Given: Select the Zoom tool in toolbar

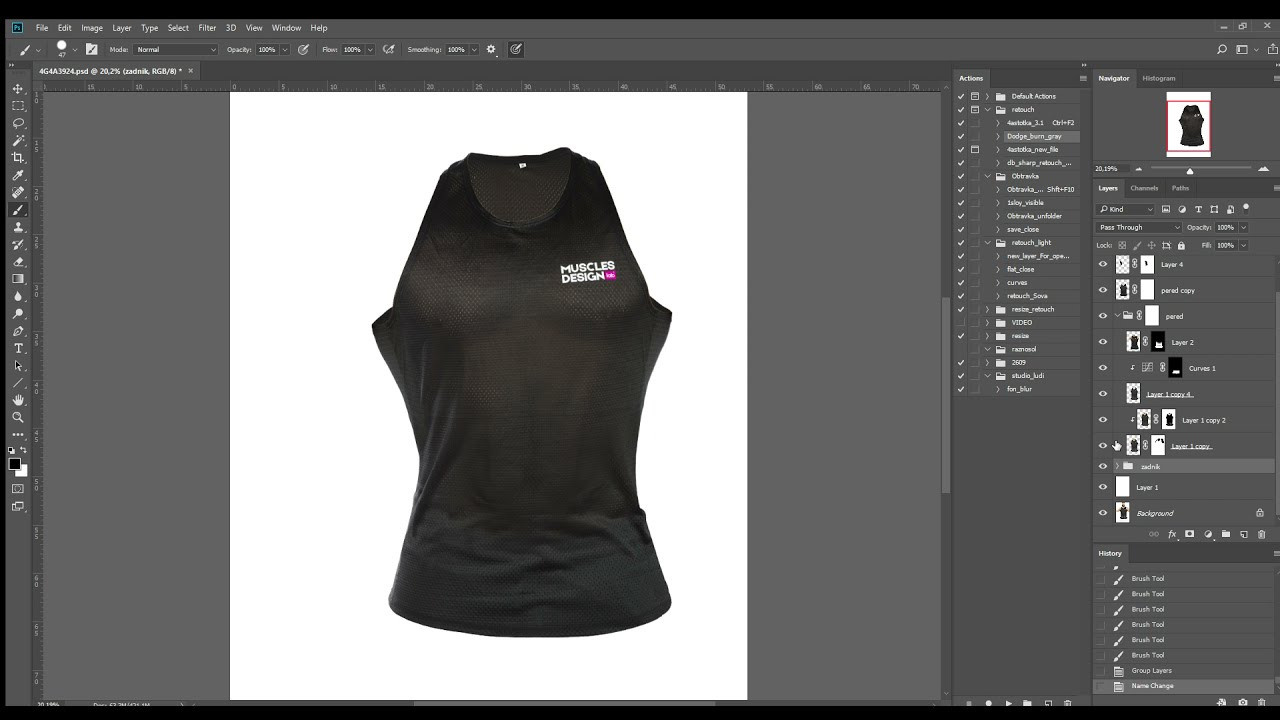Looking at the screenshot, I should click(18, 417).
